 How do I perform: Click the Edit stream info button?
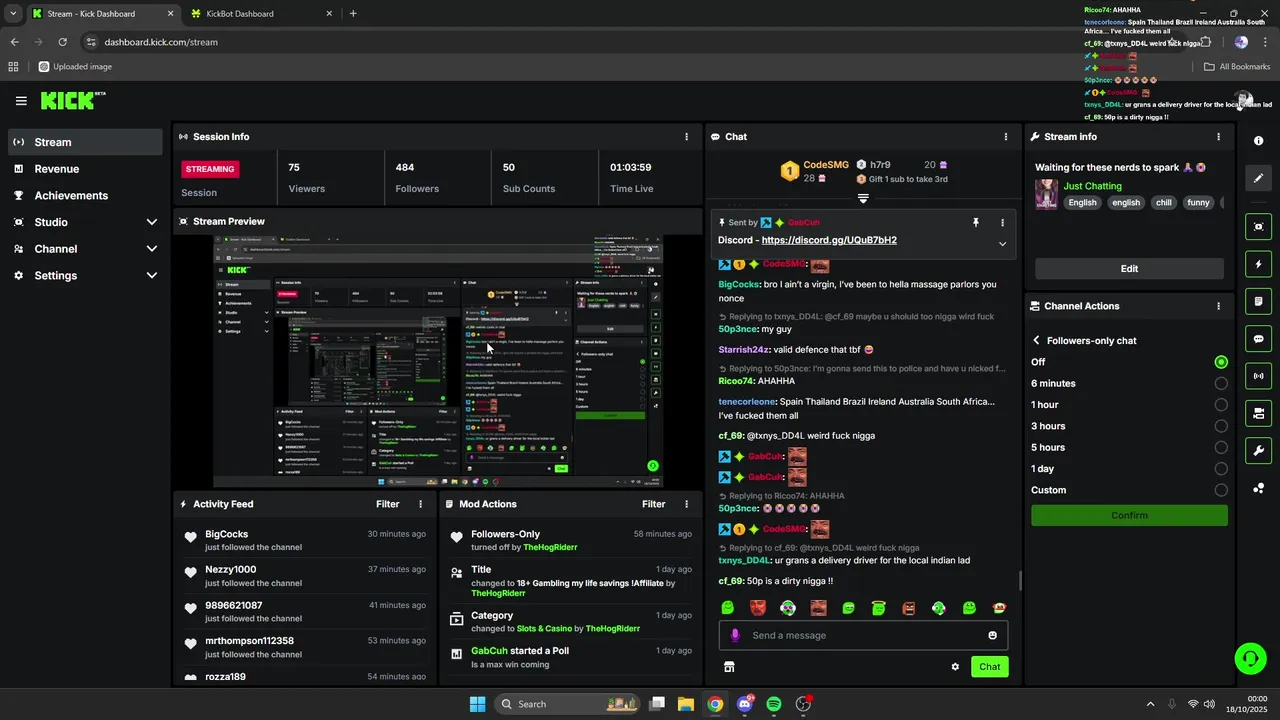[1129, 268]
